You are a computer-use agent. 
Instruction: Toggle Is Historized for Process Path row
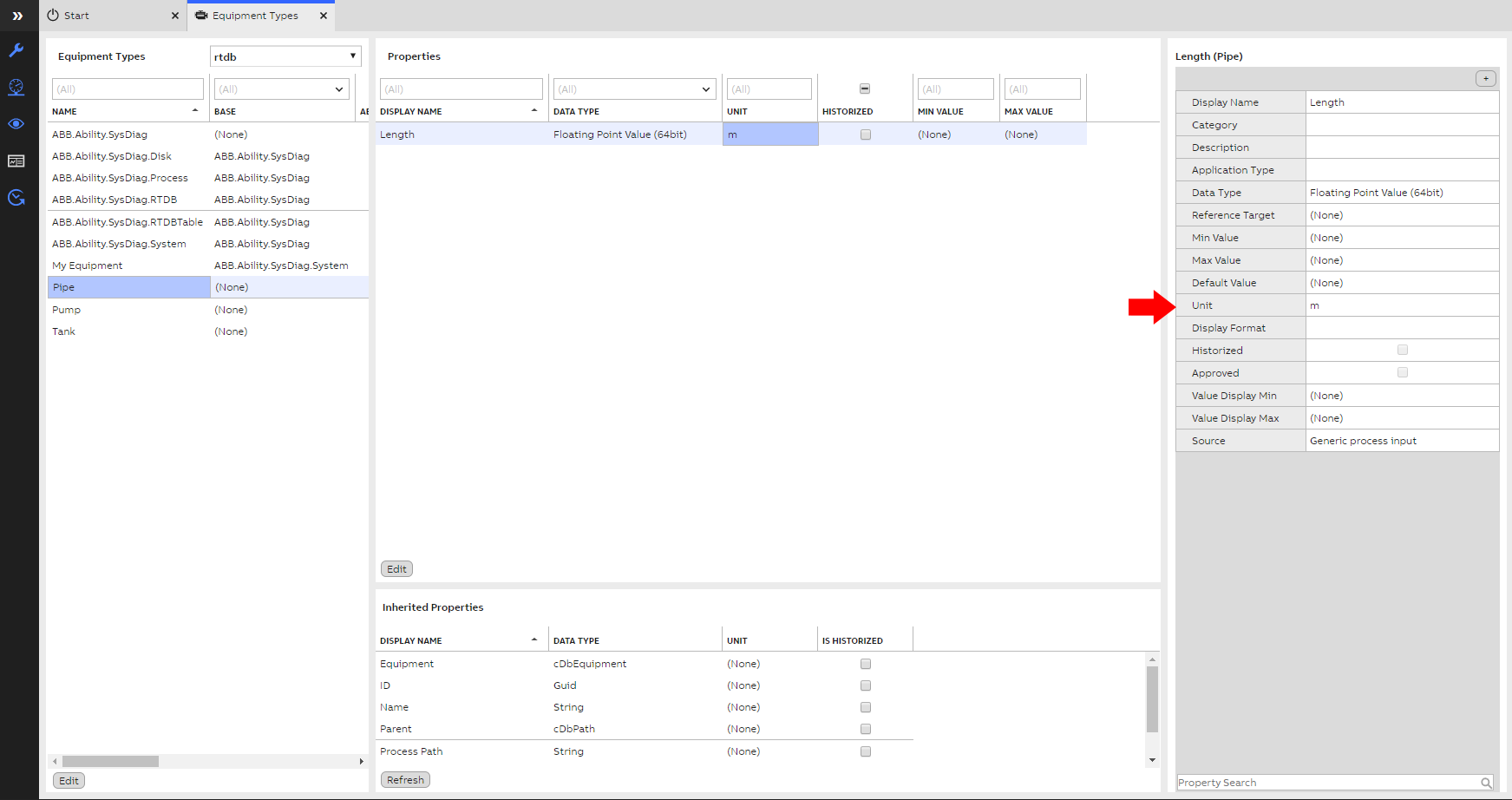pyautogui.click(x=866, y=751)
